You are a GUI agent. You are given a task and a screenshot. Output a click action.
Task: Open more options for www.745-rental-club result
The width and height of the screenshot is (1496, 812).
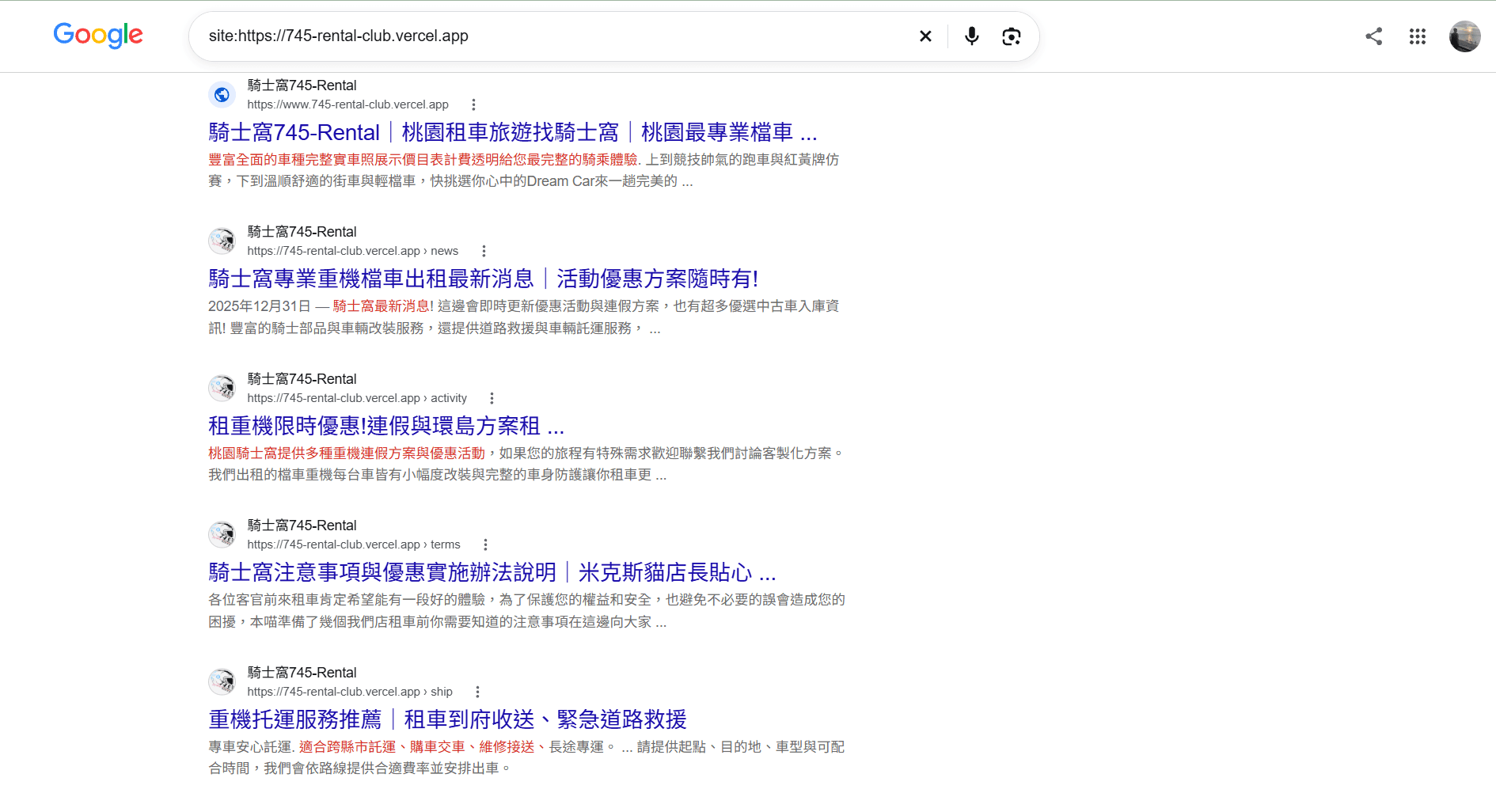coord(473,104)
